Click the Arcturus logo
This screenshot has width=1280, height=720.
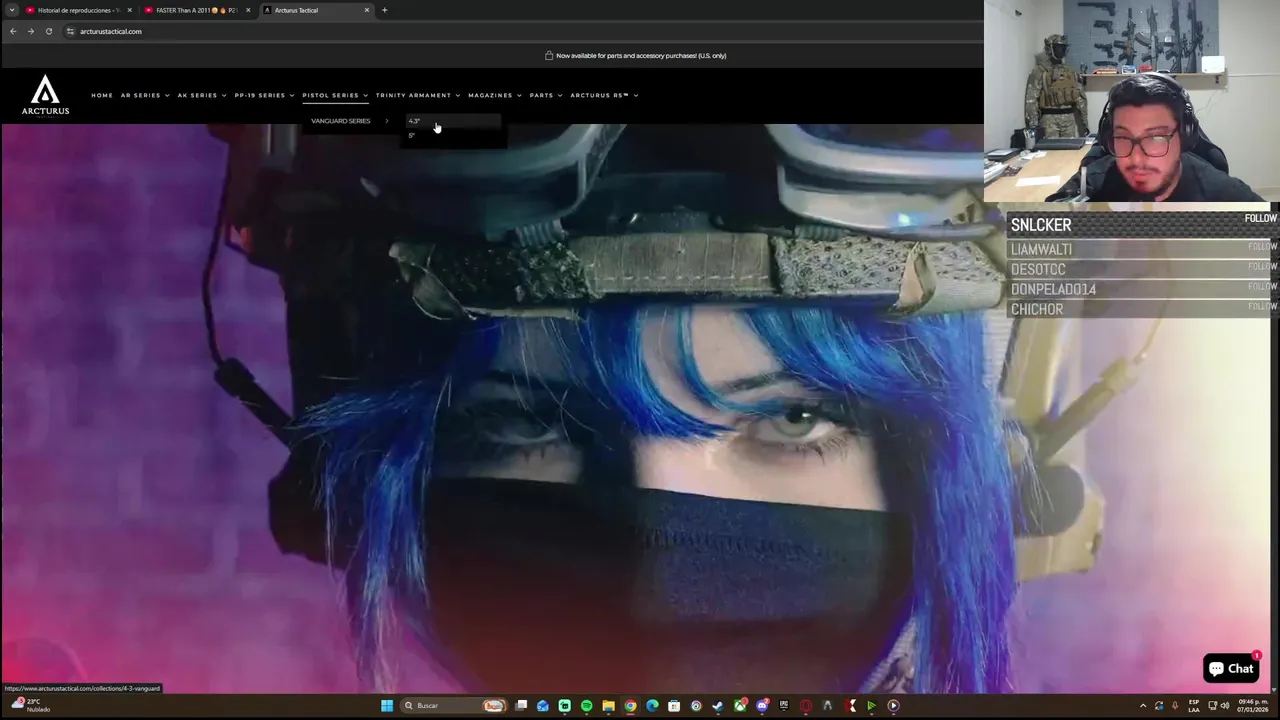click(45, 95)
